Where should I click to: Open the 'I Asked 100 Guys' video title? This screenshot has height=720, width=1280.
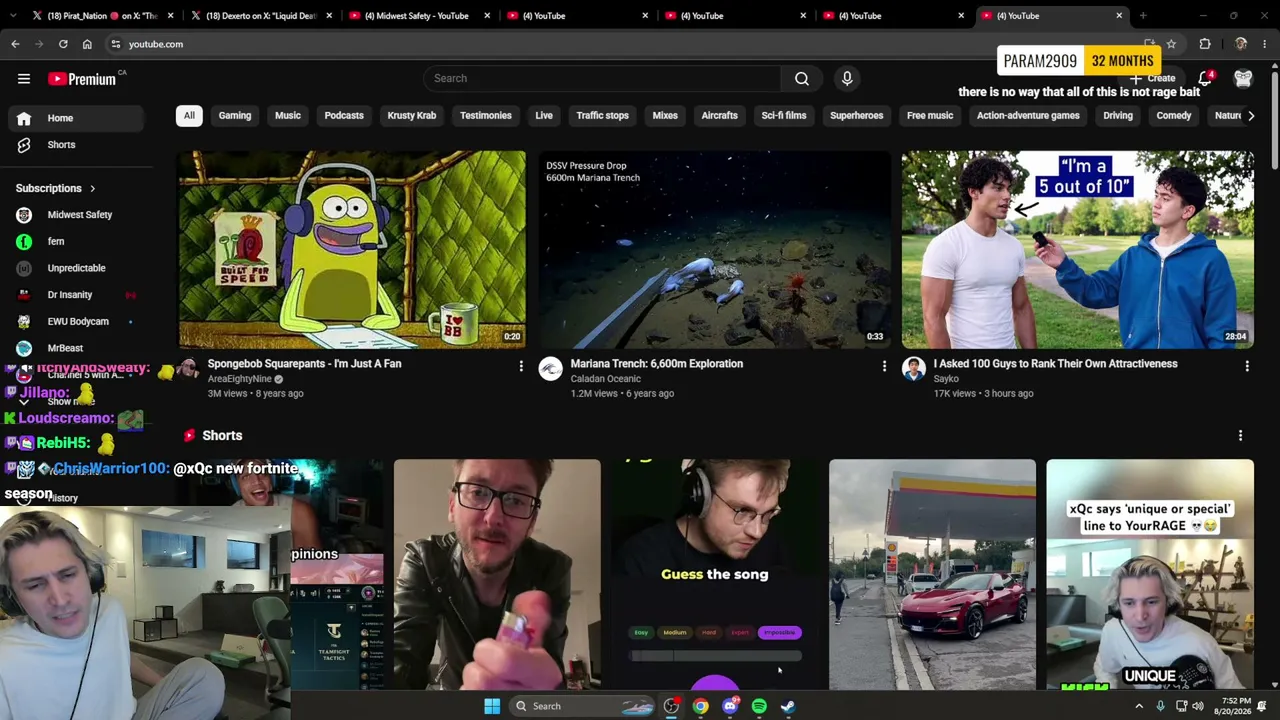tap(1055, 364)
